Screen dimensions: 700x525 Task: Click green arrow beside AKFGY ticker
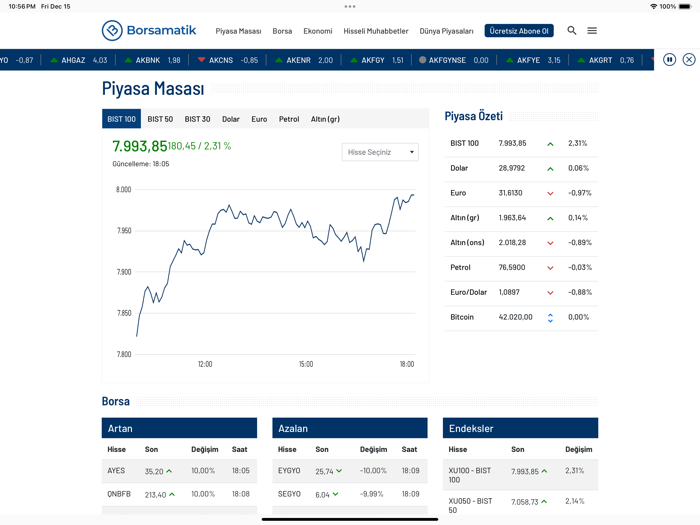tap(354, 60)
